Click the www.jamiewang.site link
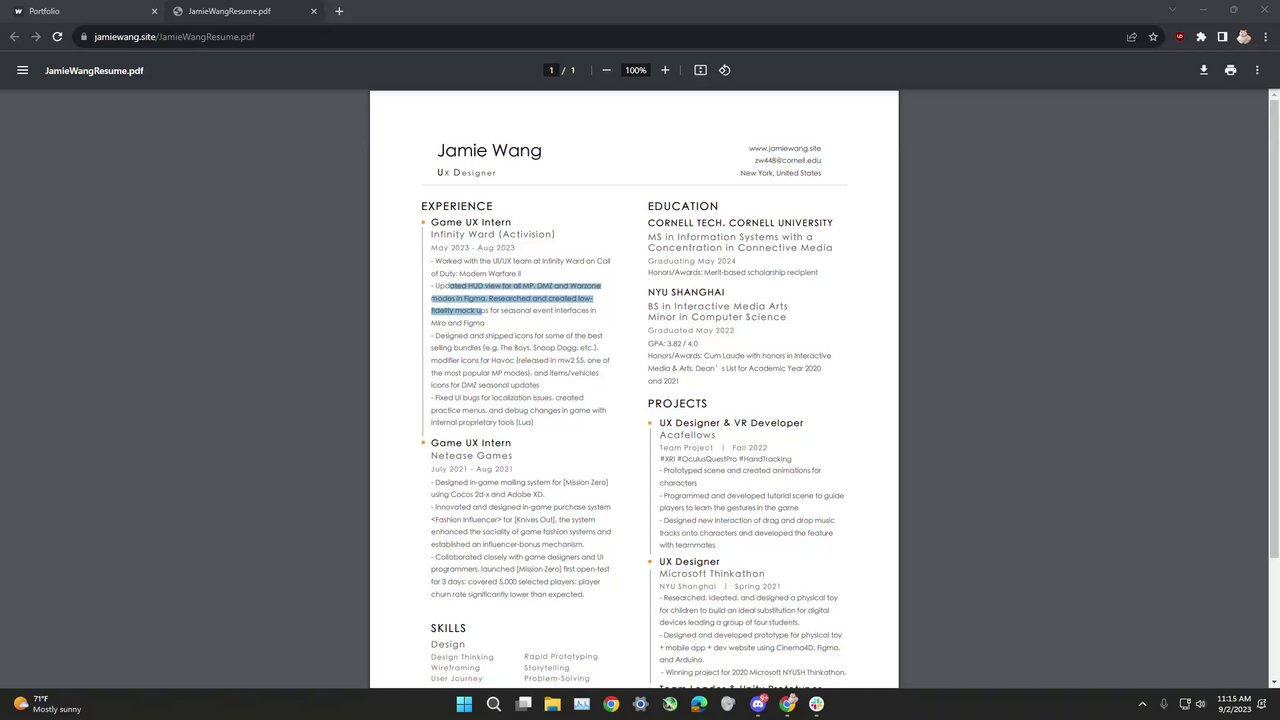The image size is (1280, 720). (785, 148)
